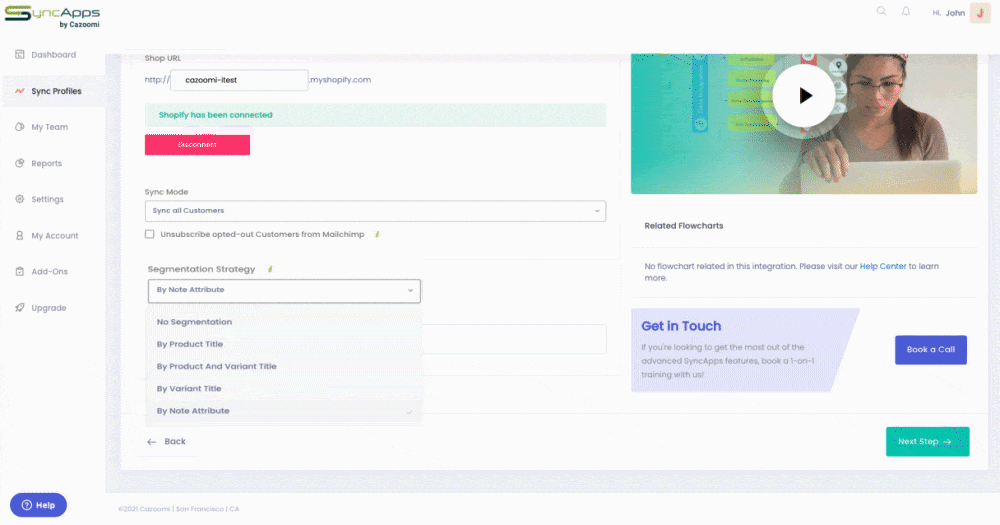Play the tutorial video
1000x525 pixels.
pos(804,96)
